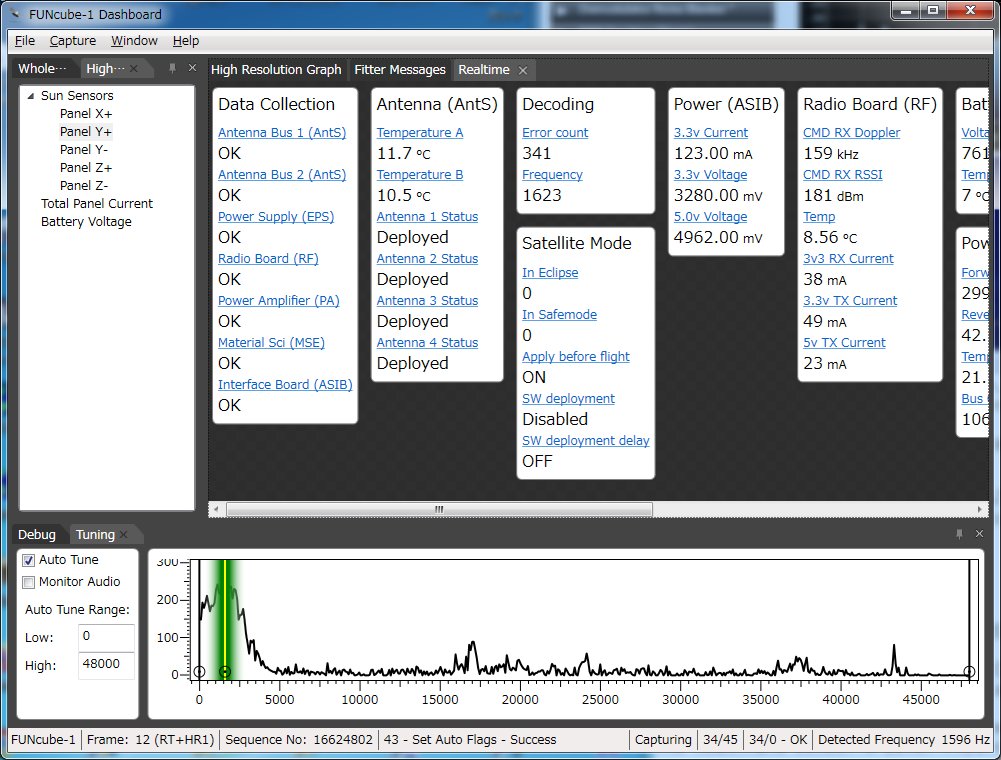
Task: Click the Error count link
Action: [555, 132]
